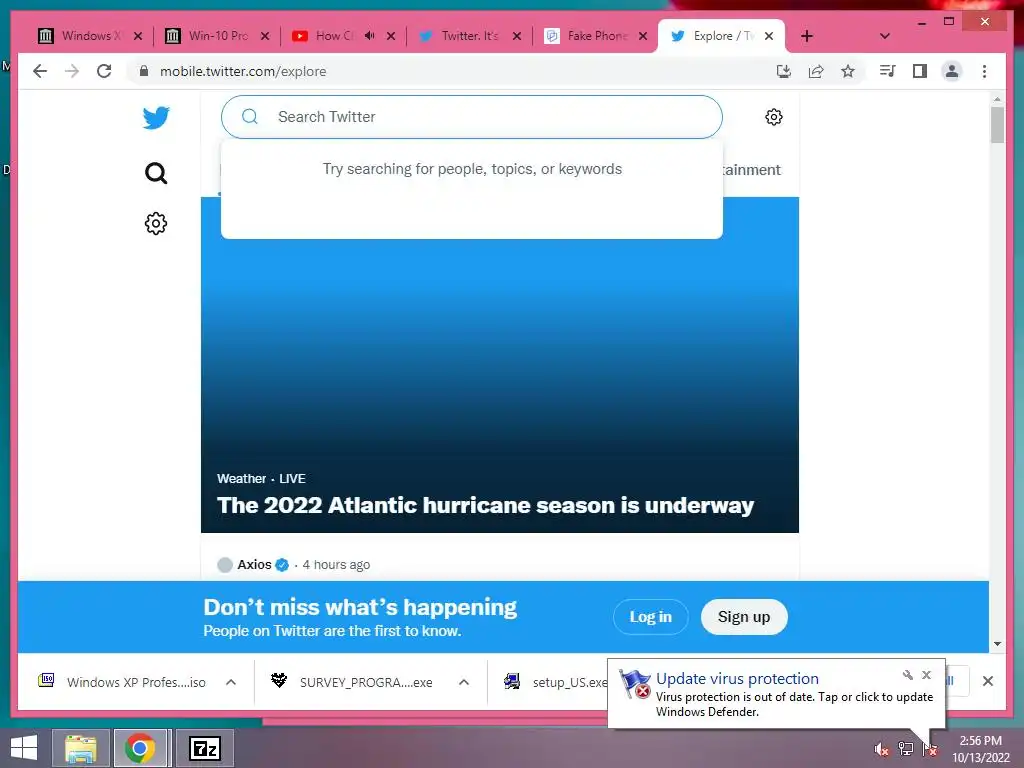Screen dimensions: 1024x768
Task: Switch to the Fake Phone tab
Action: point(596,36)
